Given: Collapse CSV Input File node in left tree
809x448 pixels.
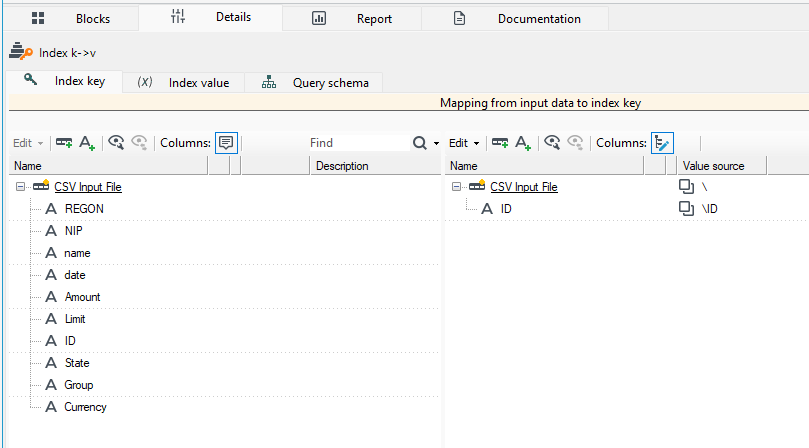Looking at the screenshot, I should [20, 187].
